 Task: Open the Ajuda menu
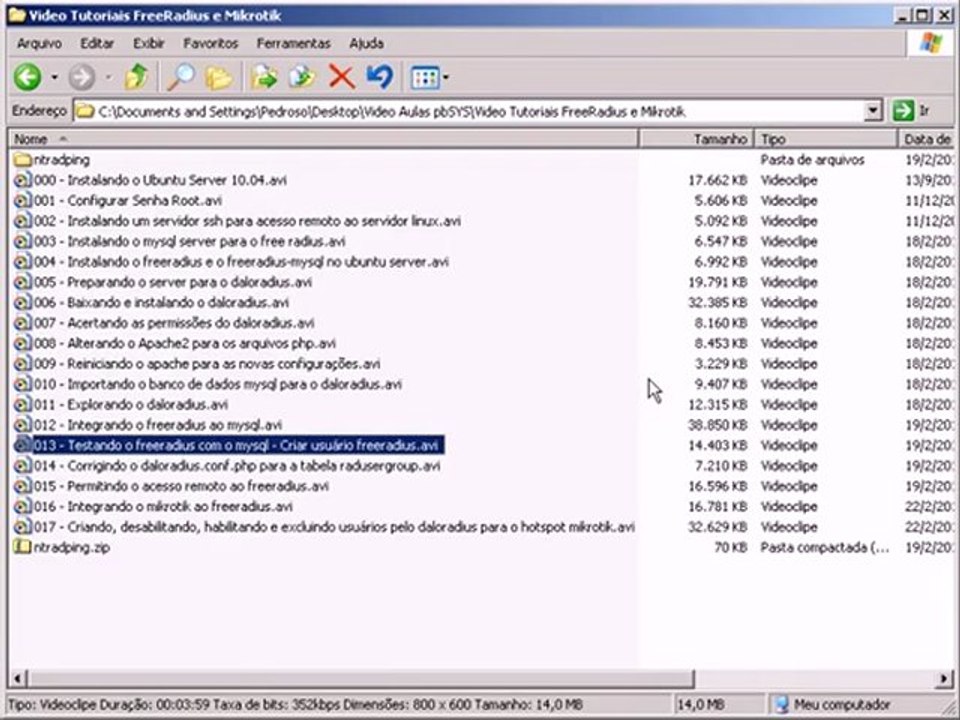click(367, 43)
